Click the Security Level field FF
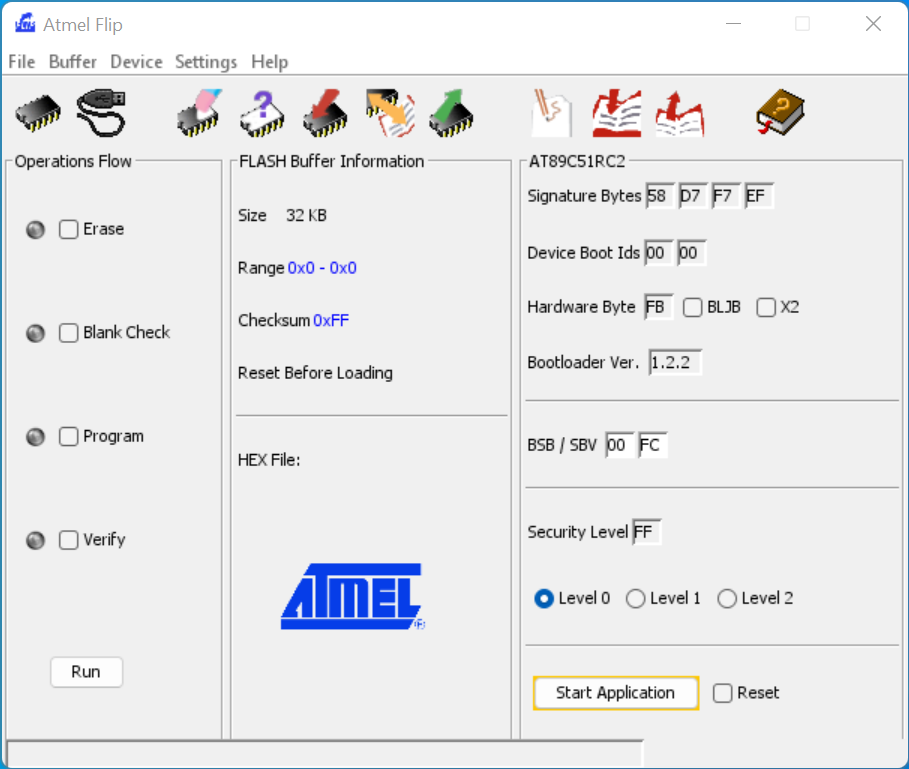Image resolution: width=909 pixels, height=769 pixels. [x=646, y=532]
